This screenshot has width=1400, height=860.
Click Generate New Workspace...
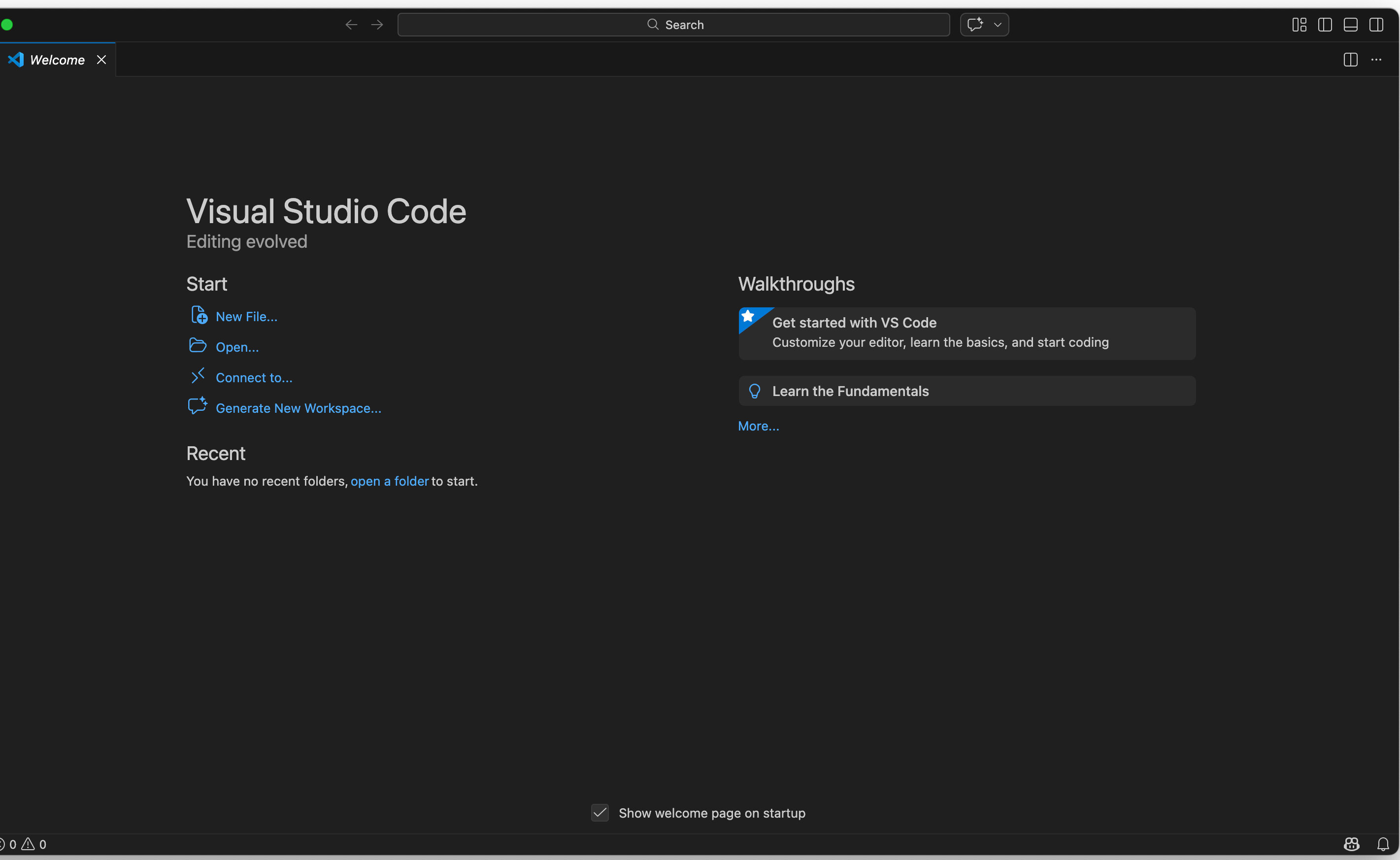[x=298, y=408]
